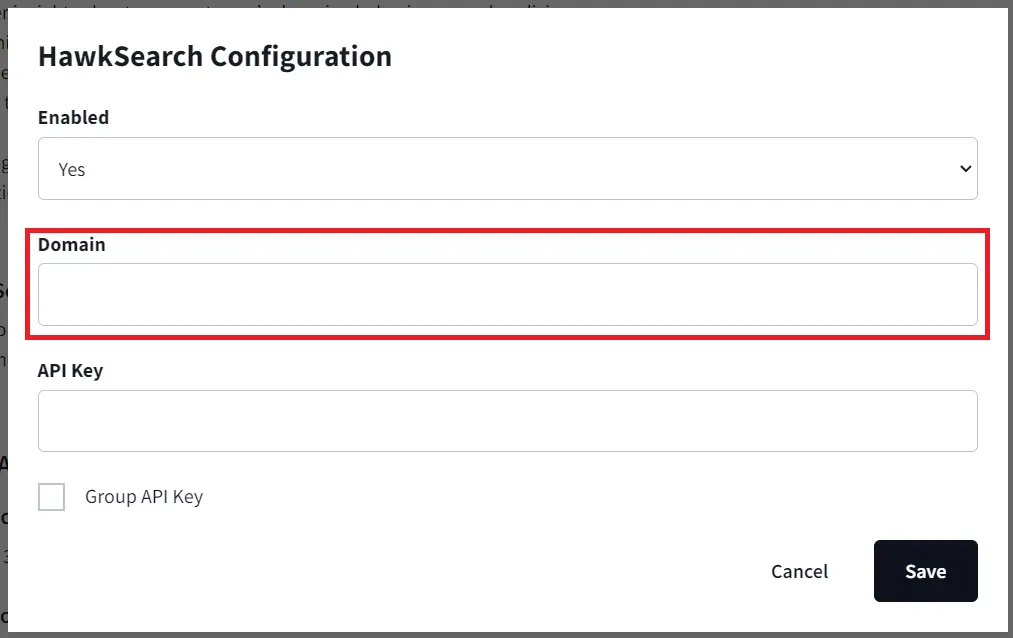Screen dimensions: 1013x638
Task: Click the HawkSearch Configuration dialog title
Action: (214, 56)
